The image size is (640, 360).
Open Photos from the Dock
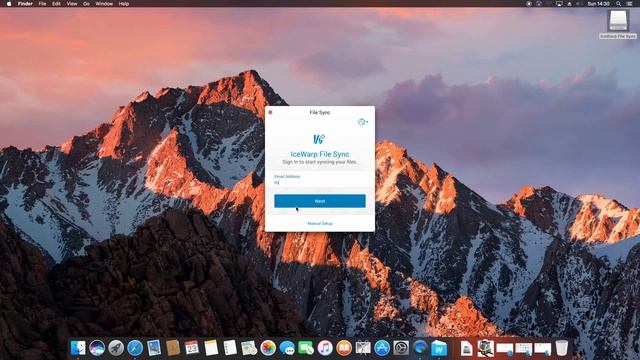tap(268, 348)
